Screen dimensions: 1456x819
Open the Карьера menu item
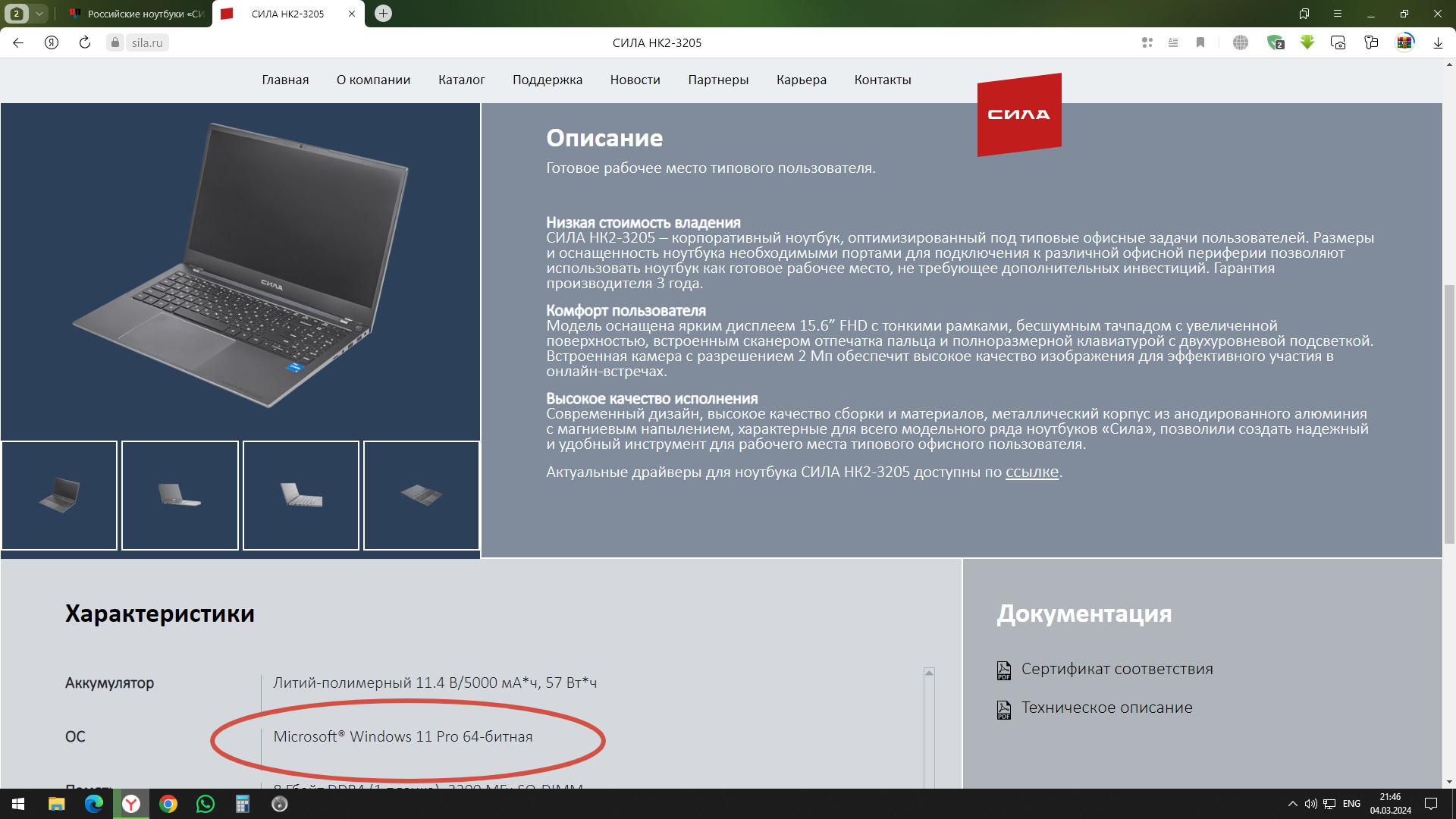coord(802,80)
